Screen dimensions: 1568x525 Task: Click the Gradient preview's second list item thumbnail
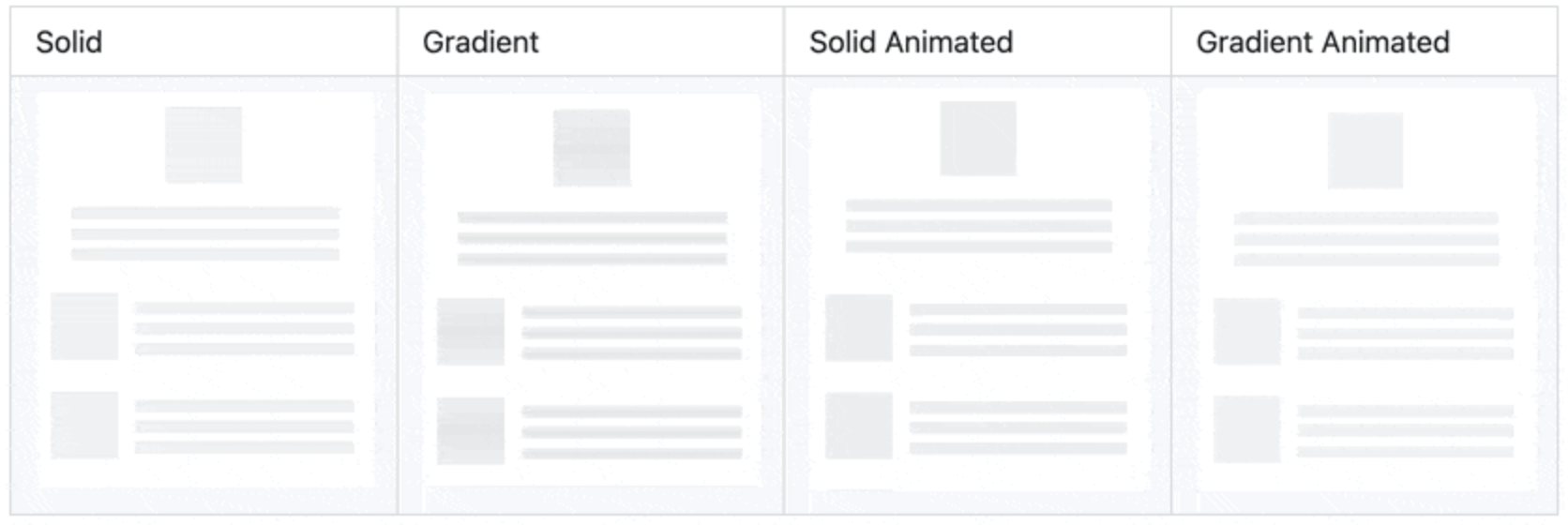tap(471, 431)
